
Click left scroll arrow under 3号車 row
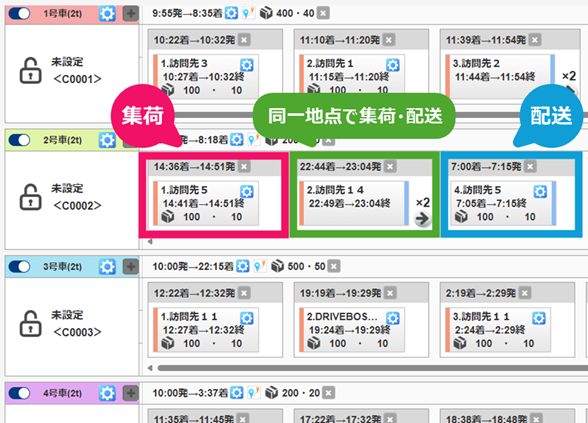click(x=150, y=368)
